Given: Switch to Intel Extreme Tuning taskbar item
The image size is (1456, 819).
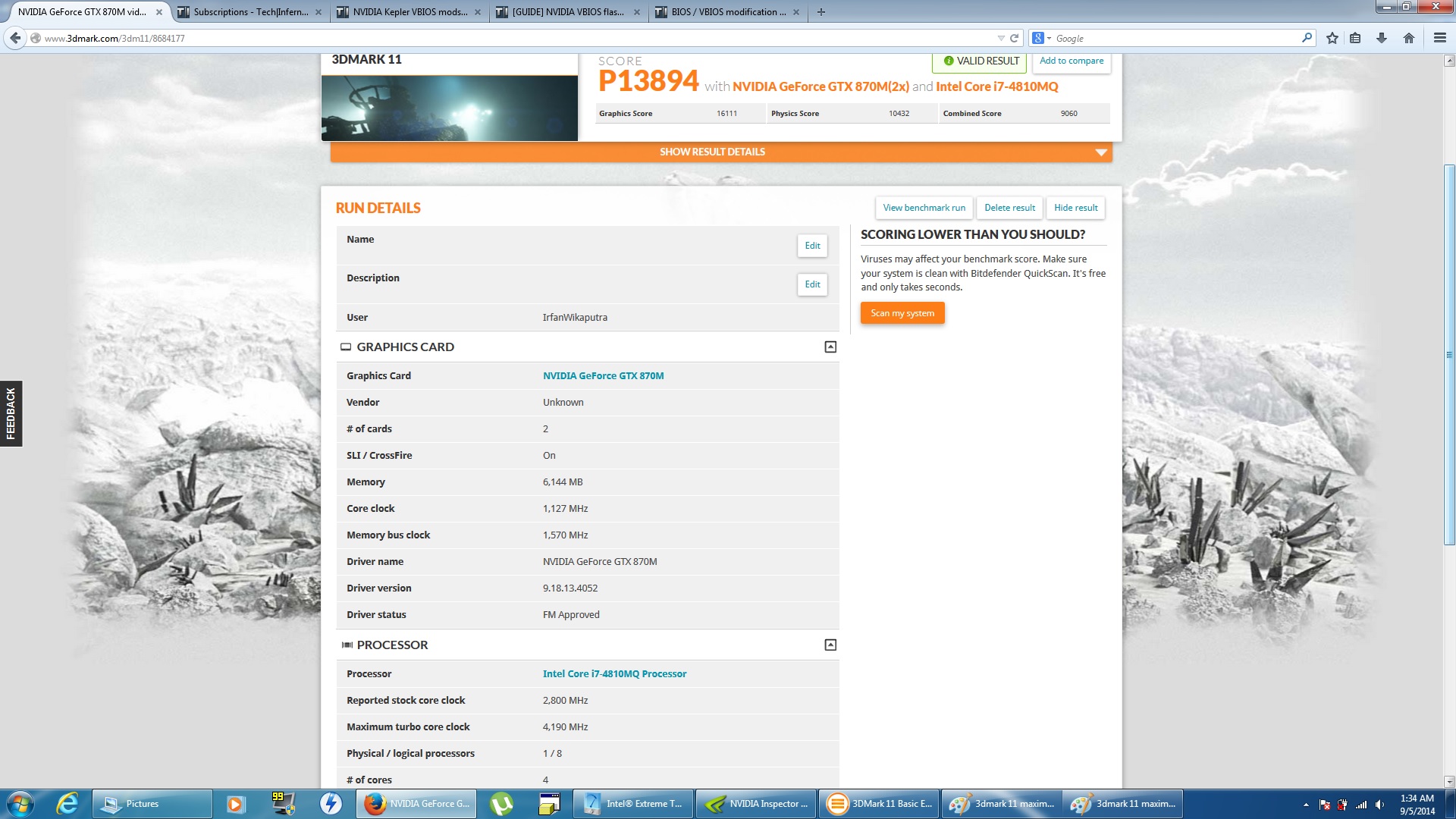Looking at the screenshot, I should tap(634, 804).
